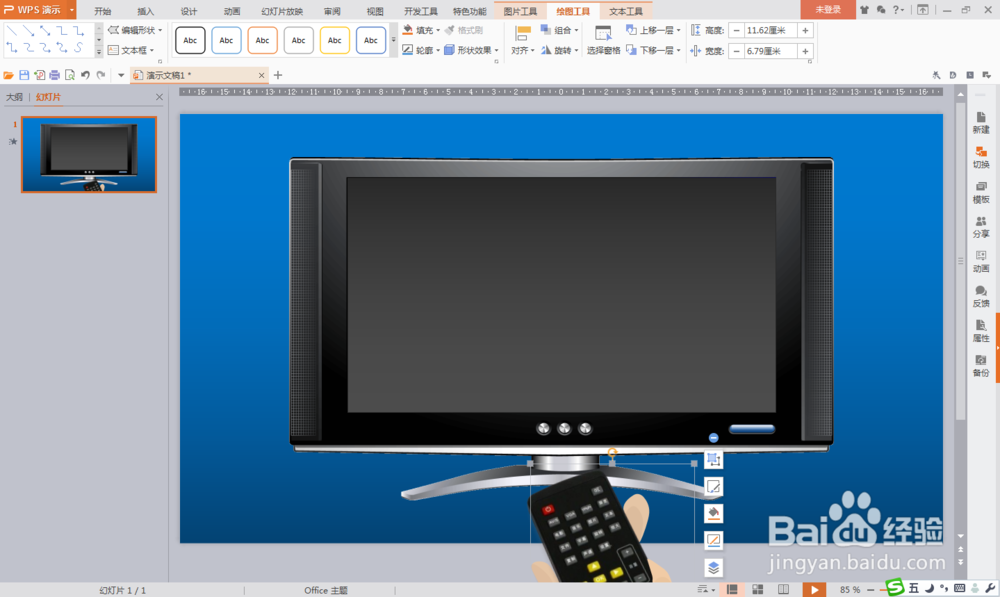Apply the orange-outlined Abc shape style
1000x597 pixels.
[262, 40]
